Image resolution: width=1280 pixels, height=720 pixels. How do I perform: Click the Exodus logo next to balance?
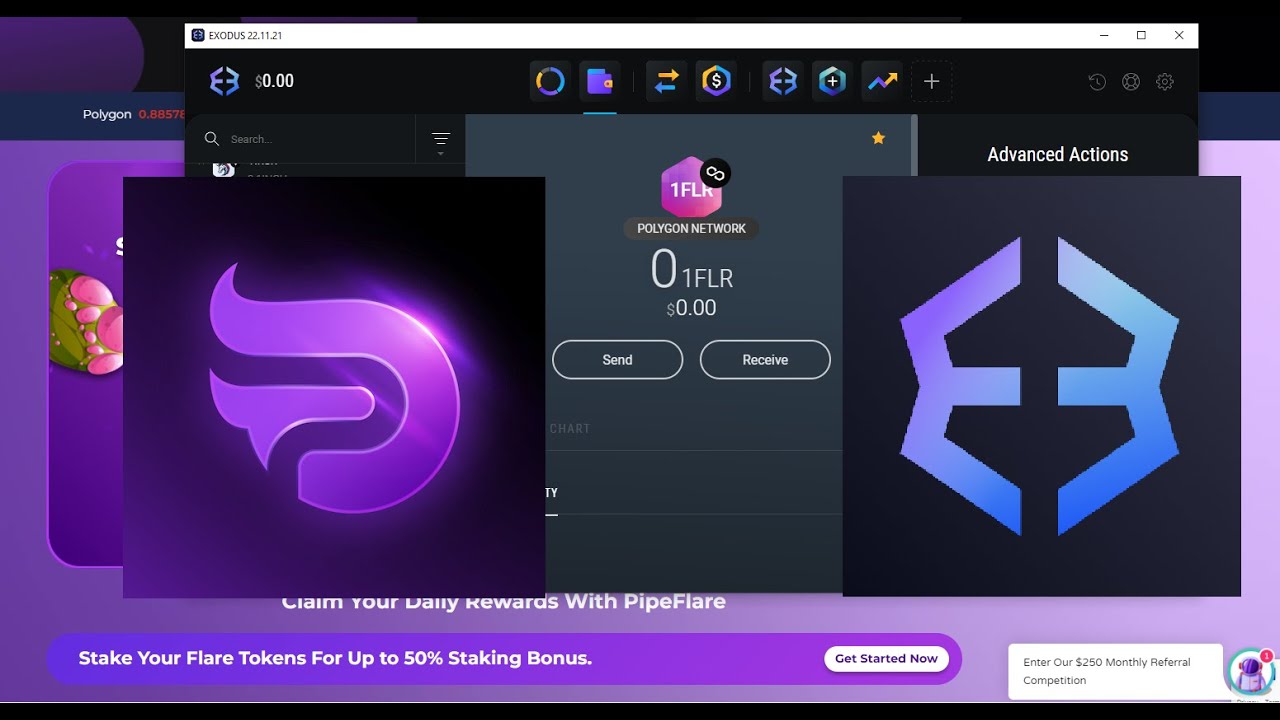click(x=224, y=81)
